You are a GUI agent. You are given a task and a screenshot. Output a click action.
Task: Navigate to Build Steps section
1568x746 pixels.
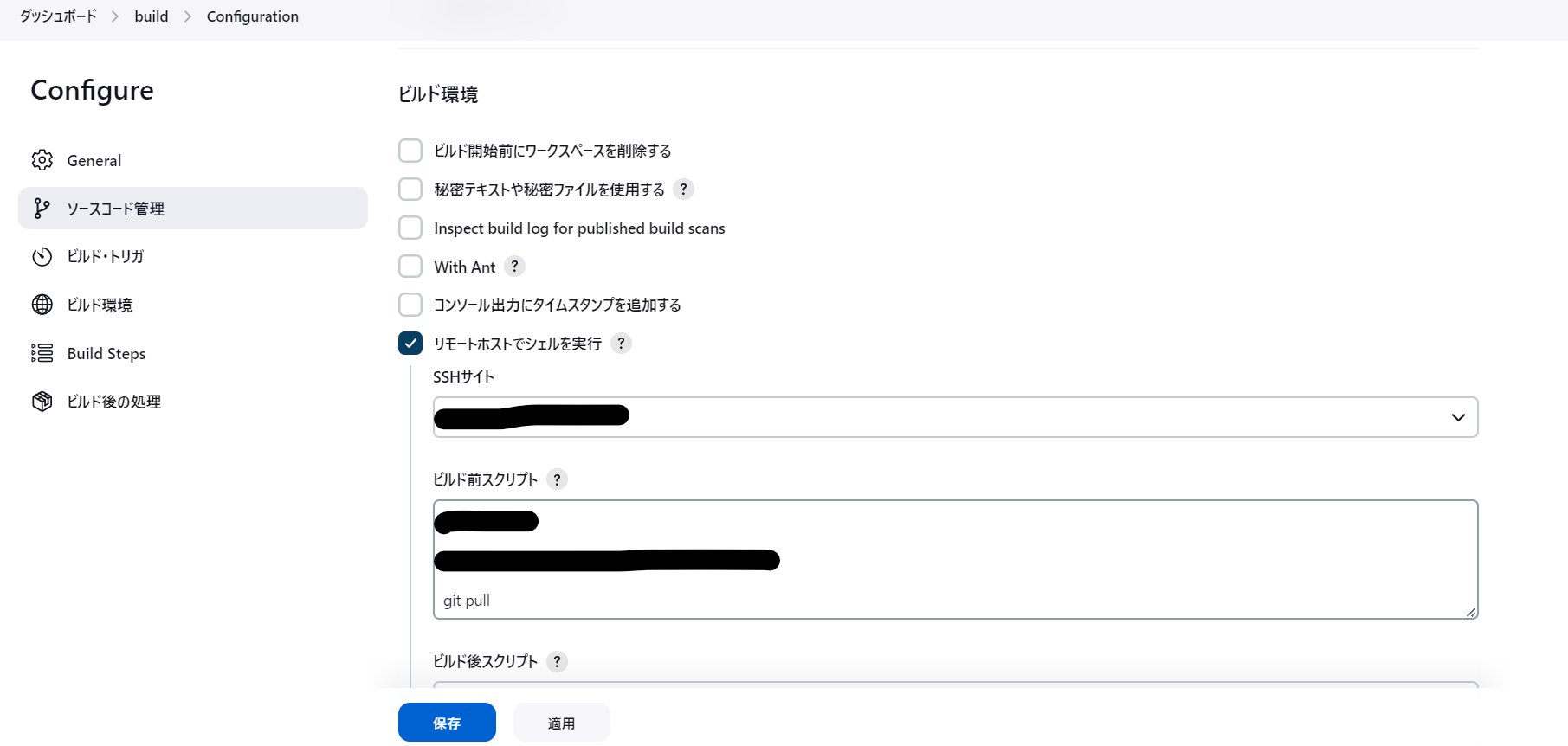pos(193,353)
